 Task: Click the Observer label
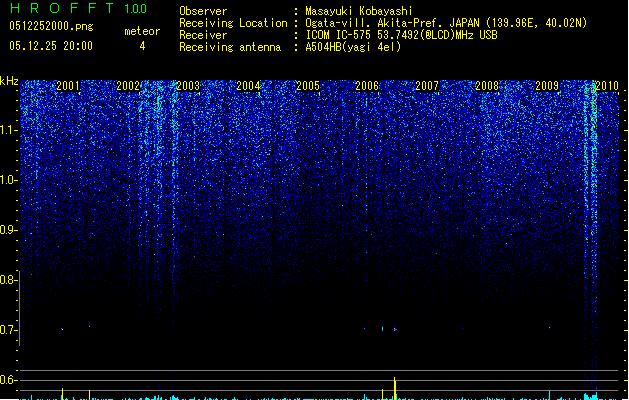coord(203,11)
